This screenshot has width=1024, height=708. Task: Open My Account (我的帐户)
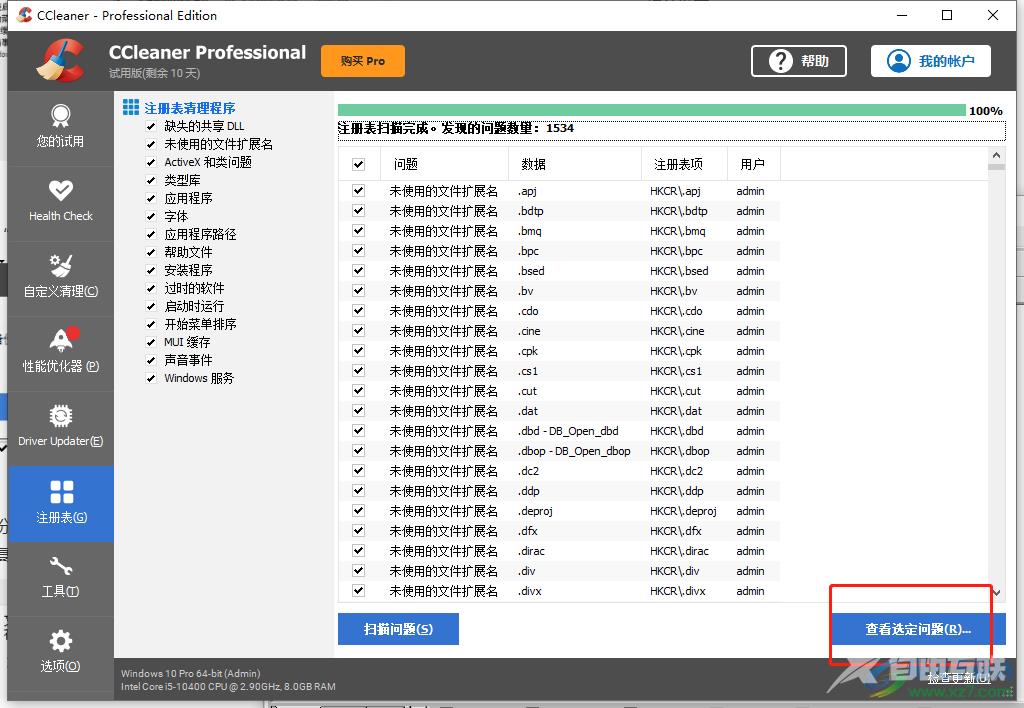[930, 60]
